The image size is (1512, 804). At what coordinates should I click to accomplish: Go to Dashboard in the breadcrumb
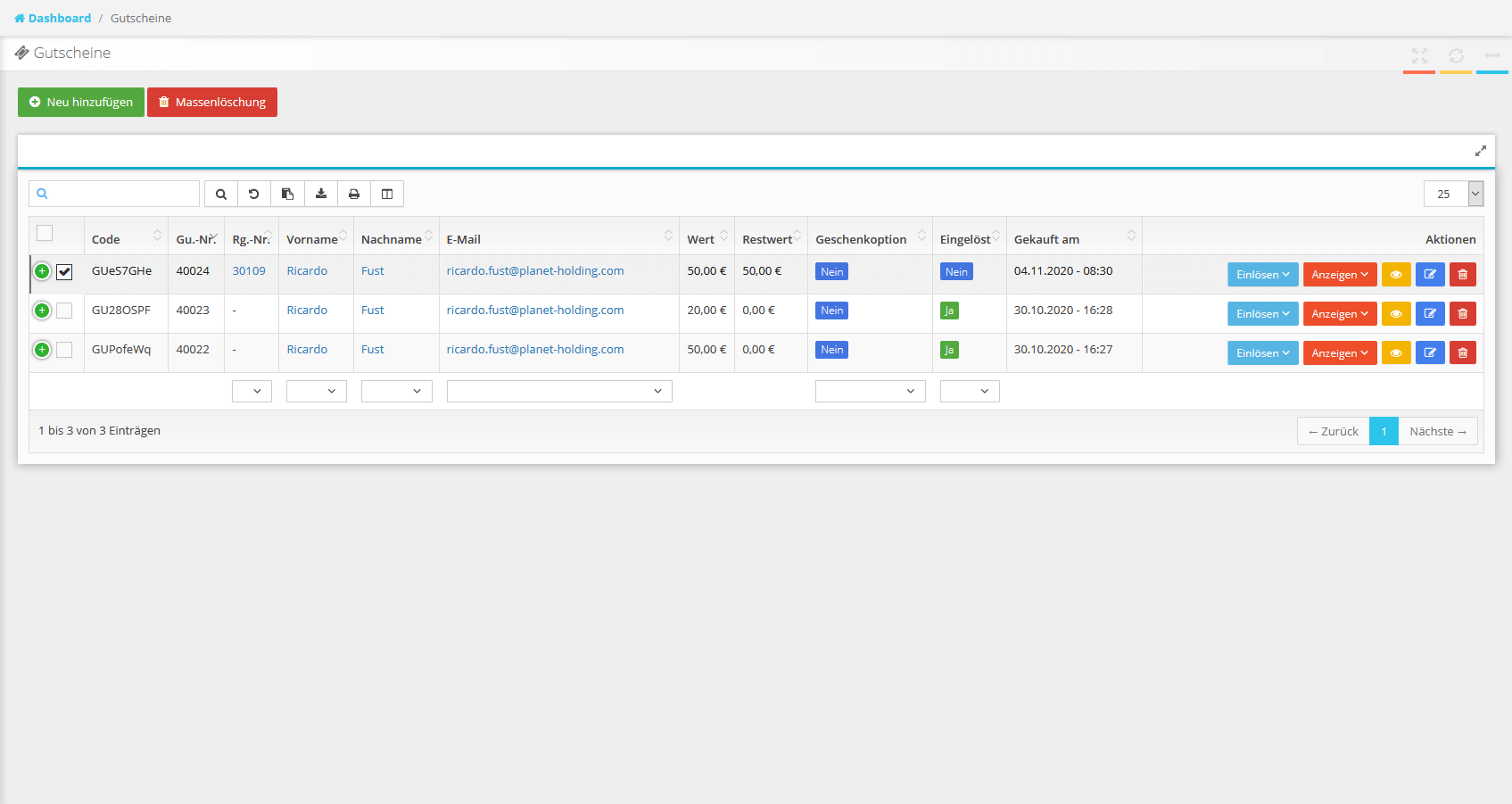[x=59, y=18]
